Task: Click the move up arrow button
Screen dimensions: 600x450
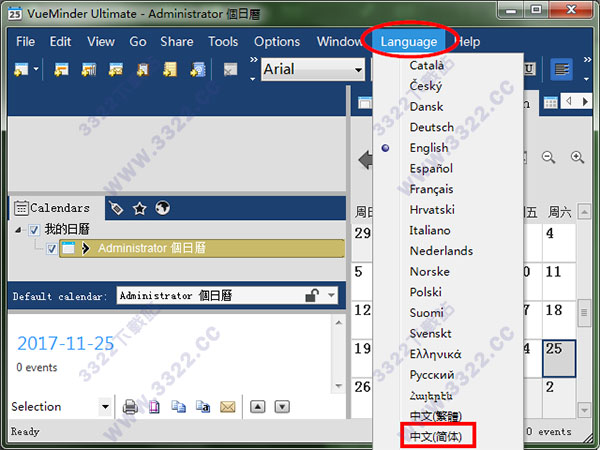Action: (x=258, y=407)
